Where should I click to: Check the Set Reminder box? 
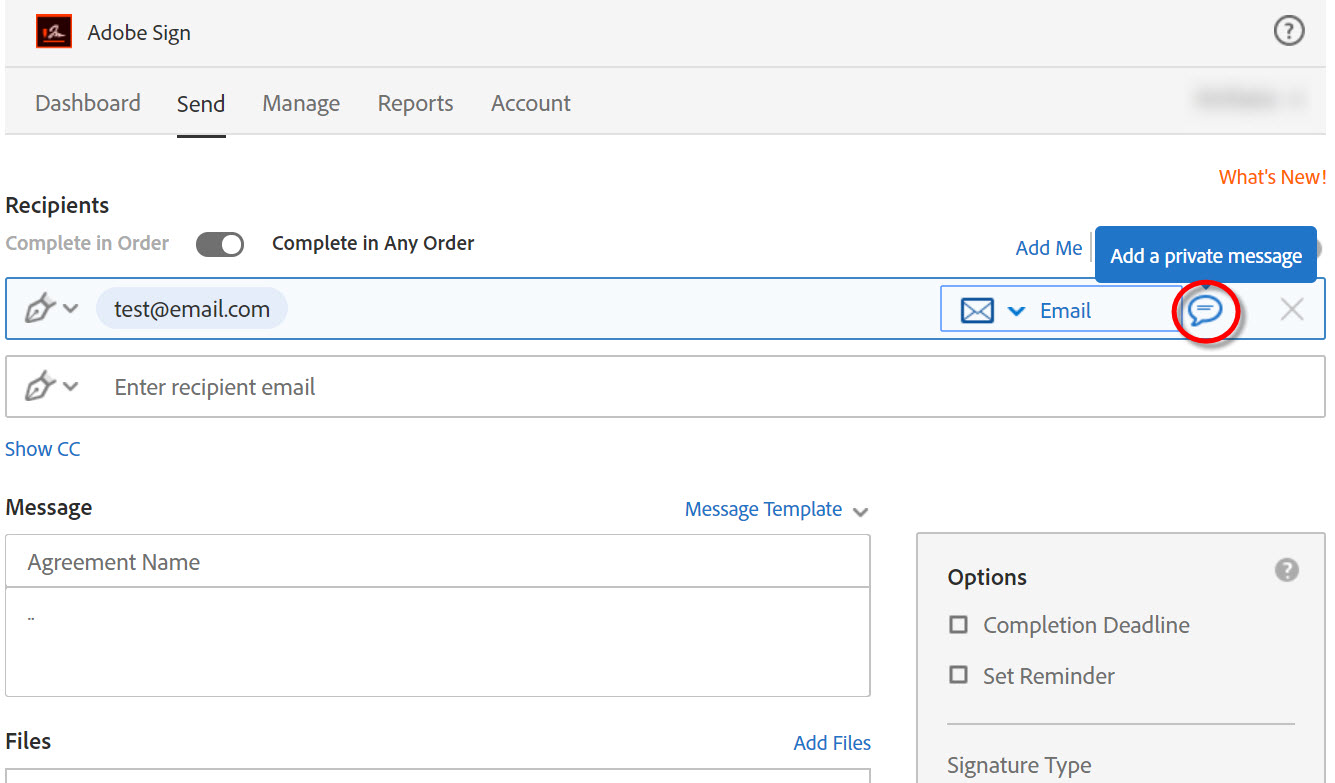click(x=958, y=676)
